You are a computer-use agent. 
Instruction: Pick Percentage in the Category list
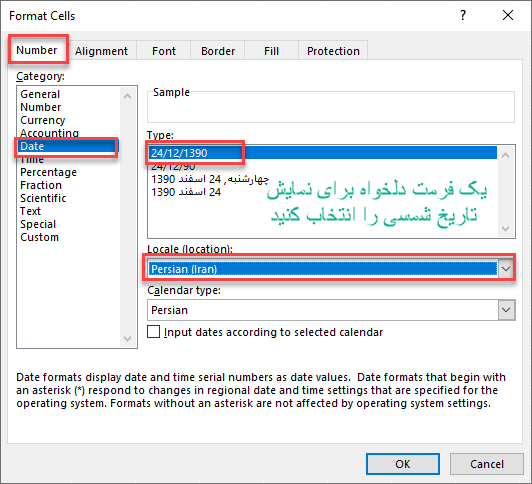click(49, 172)
